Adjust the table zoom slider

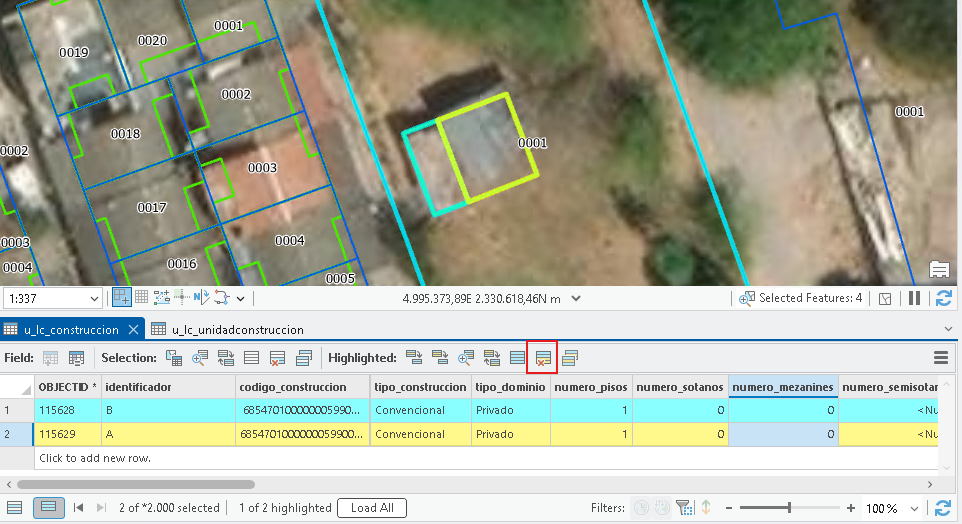pos(789,507)
